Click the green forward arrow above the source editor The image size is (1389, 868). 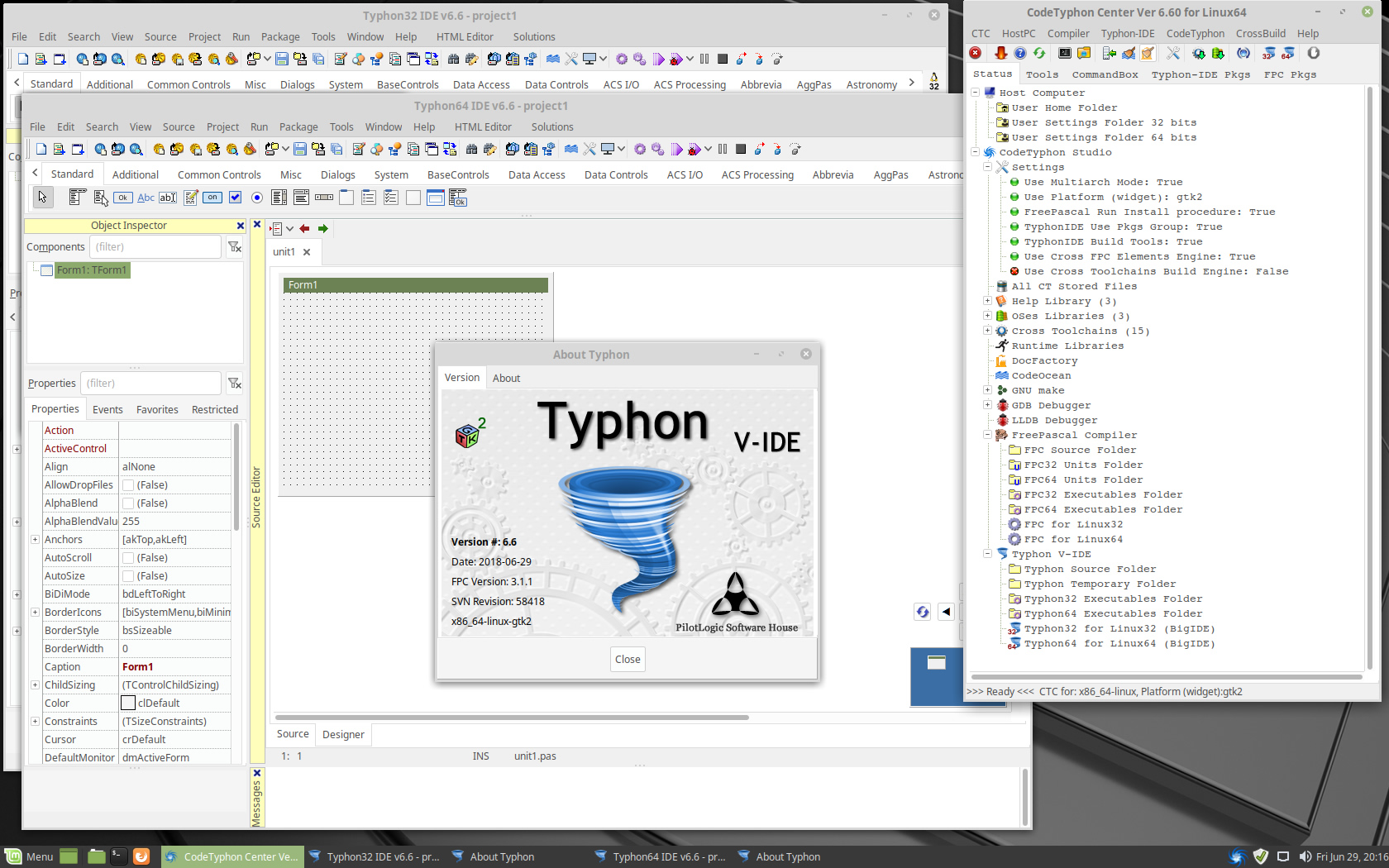tap(322, 228)
